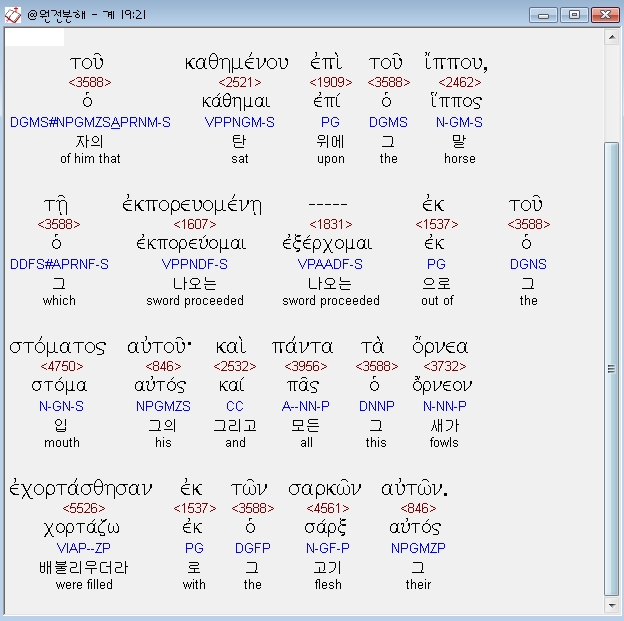Click the Greek word αὐτῶν

click(415, 489)
